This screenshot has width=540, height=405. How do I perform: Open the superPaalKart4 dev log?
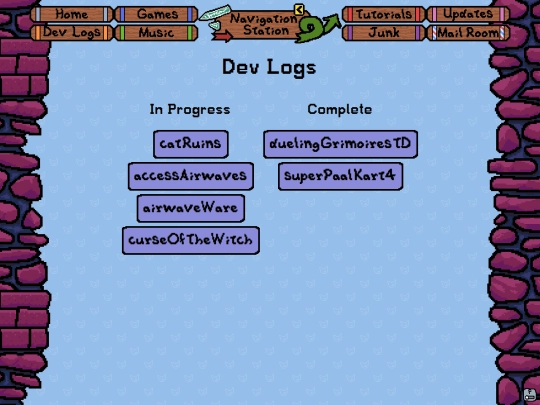pos(341,176)
